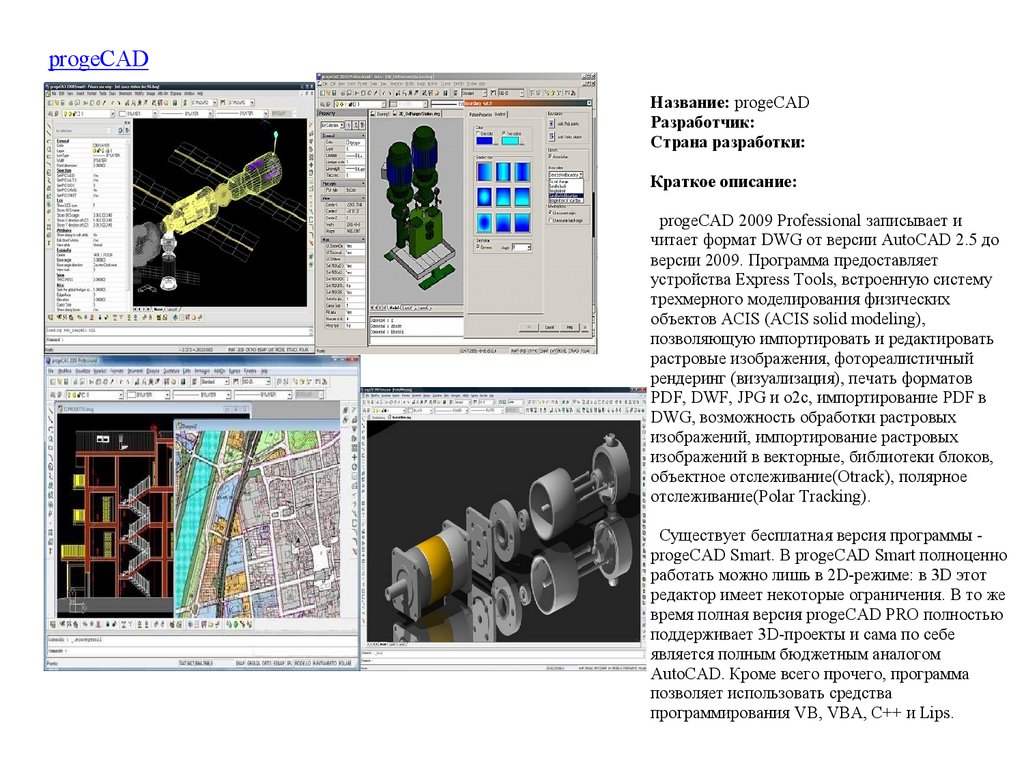Toggle POLAR in building window status bar
1024x768 pixels.
[x=345, y=664]
